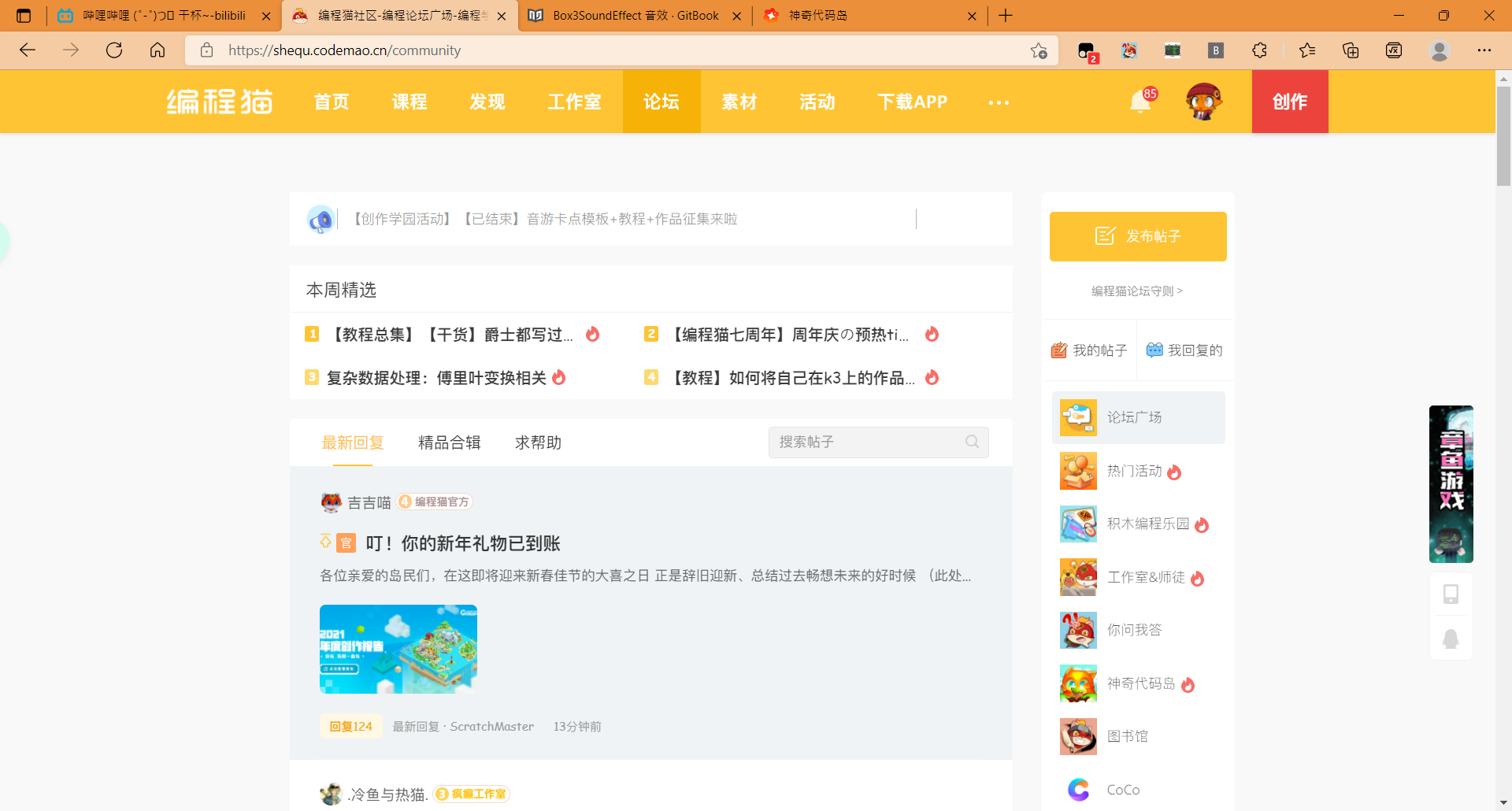The image size is (1512, 811).
Task: Open the 论坛 navigation item
Action: point(661,102)
